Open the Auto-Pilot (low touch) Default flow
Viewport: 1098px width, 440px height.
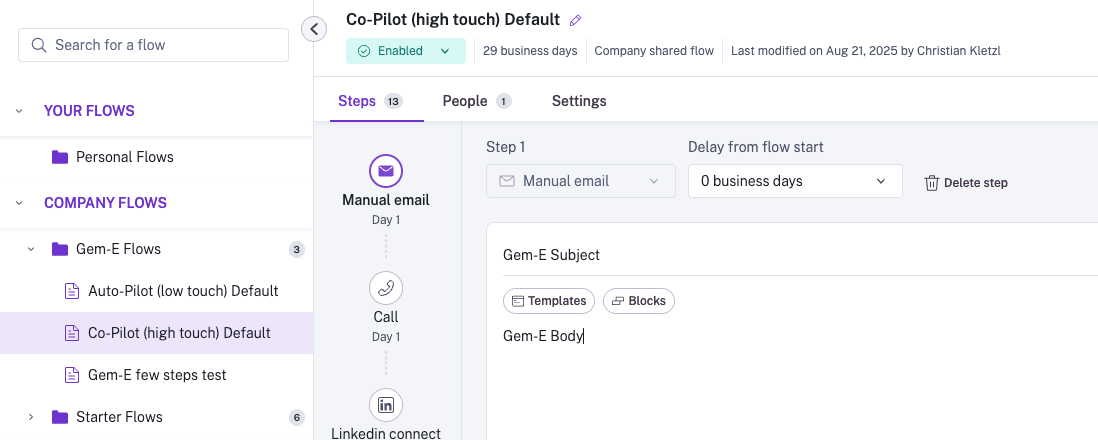pos(183,291)
